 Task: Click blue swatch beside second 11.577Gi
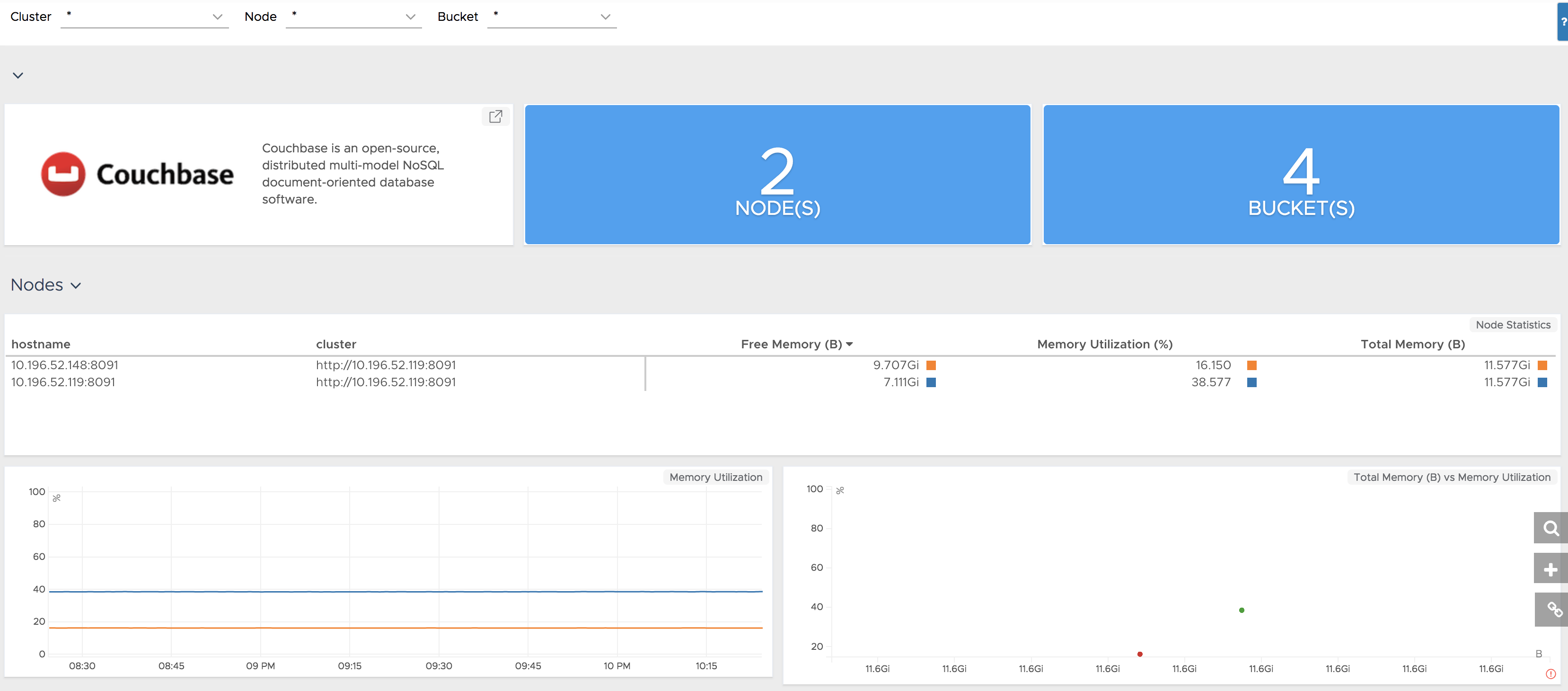pyautogui.click(x=1542, y=382)
